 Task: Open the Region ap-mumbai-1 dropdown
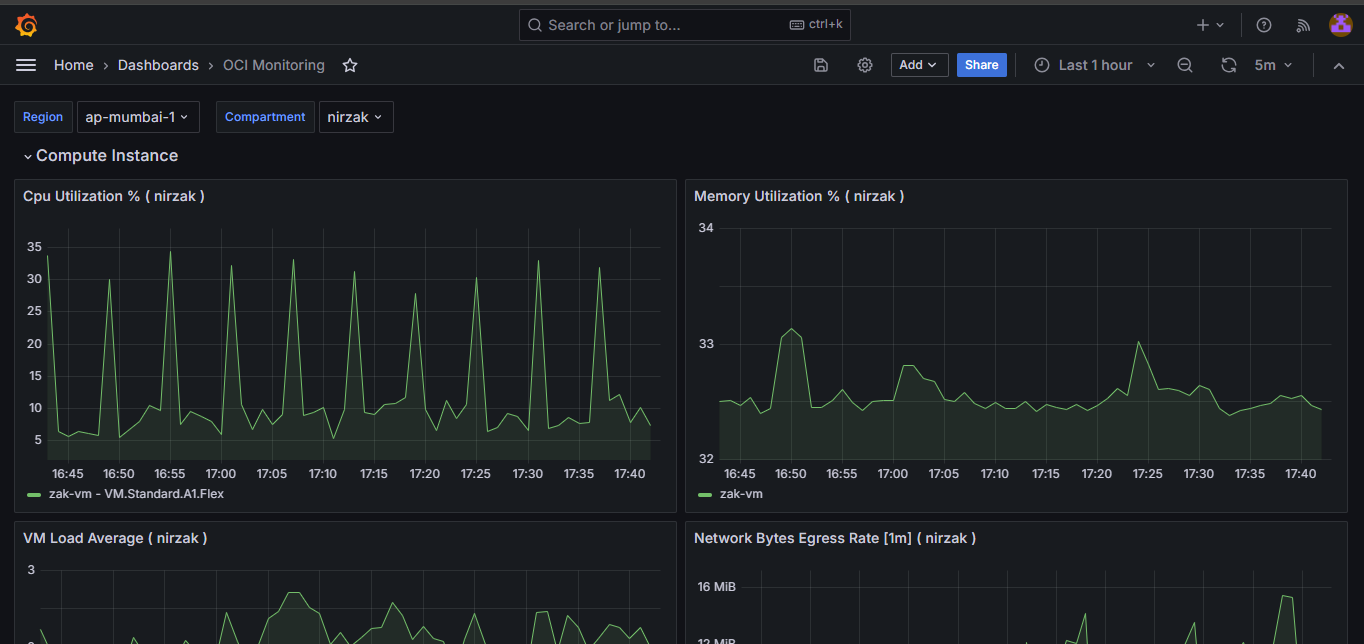(x=138, y=117)
